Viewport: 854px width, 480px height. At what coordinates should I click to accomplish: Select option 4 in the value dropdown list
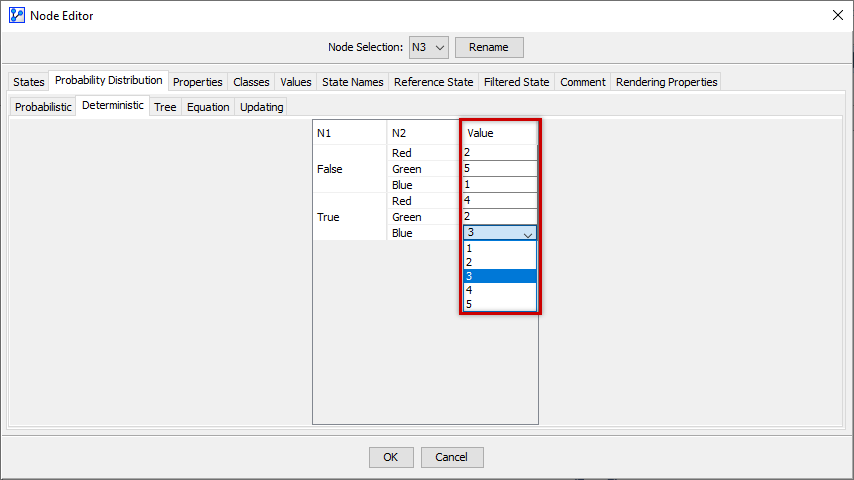pyautogui.click(x=499, y=290)
